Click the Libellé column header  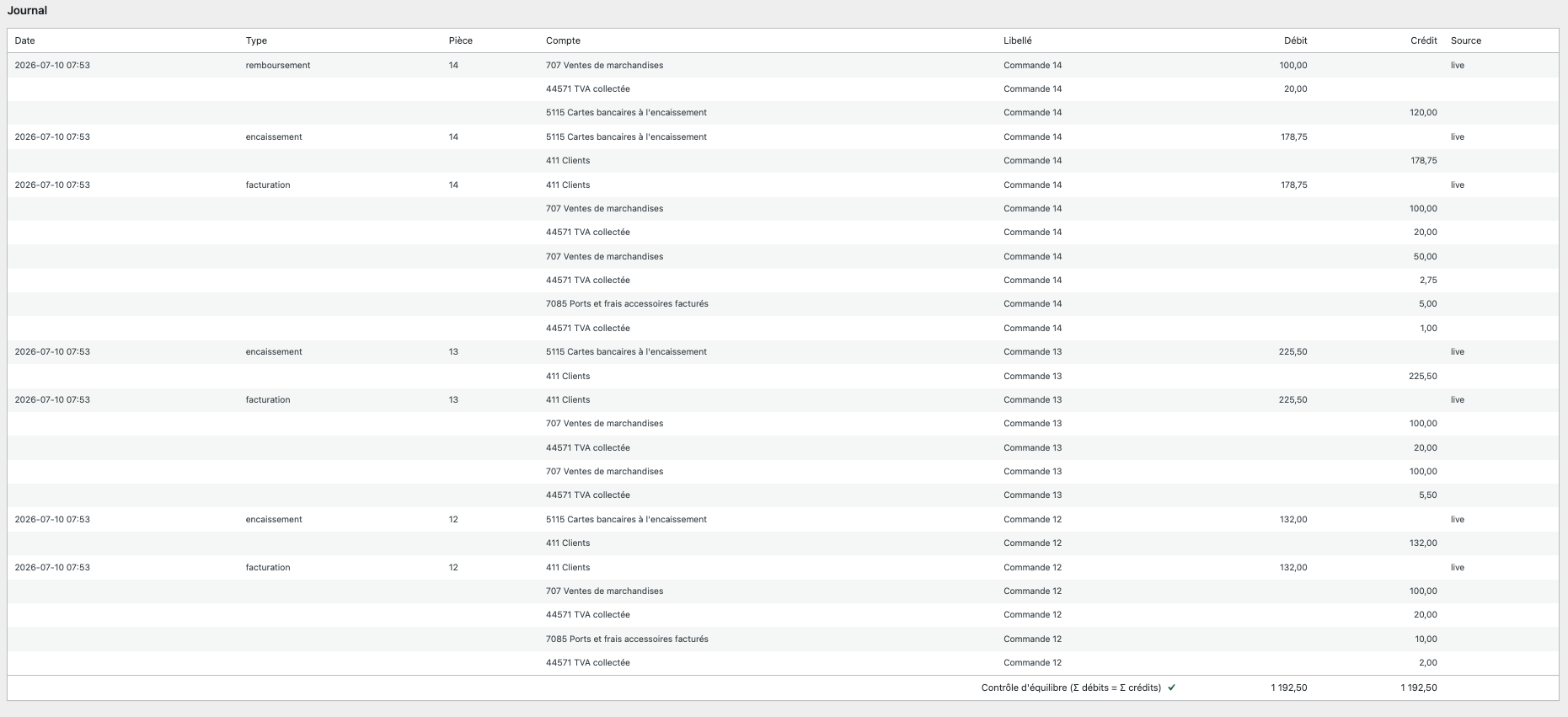(1017, 40)
